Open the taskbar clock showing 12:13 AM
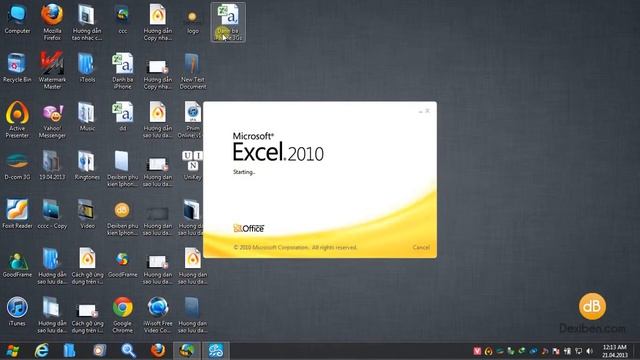640x360 pixels. tap(614, 351)
